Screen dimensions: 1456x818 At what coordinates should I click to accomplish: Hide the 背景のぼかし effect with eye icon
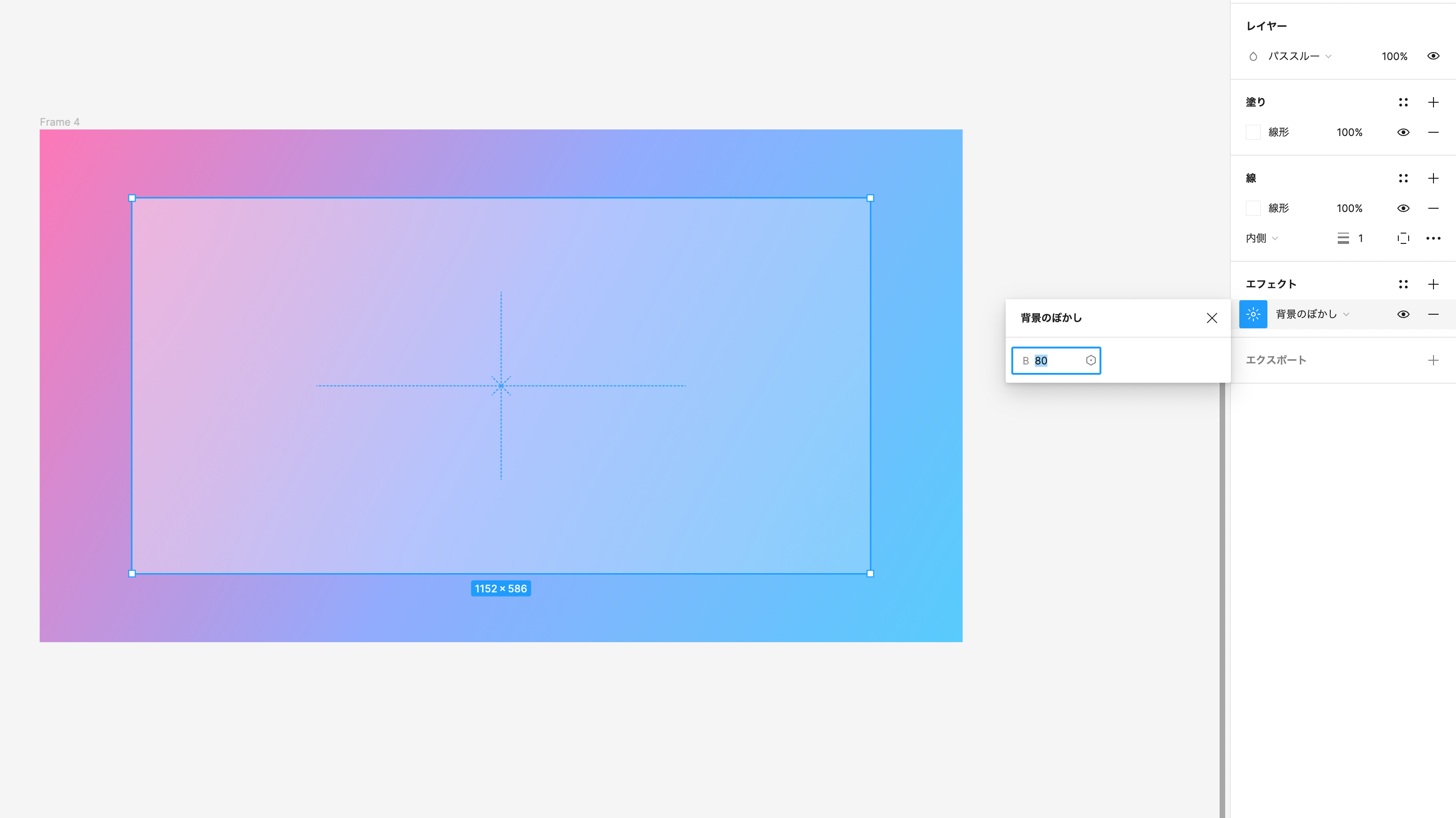pyautogui.click(x=1403, y=314)
